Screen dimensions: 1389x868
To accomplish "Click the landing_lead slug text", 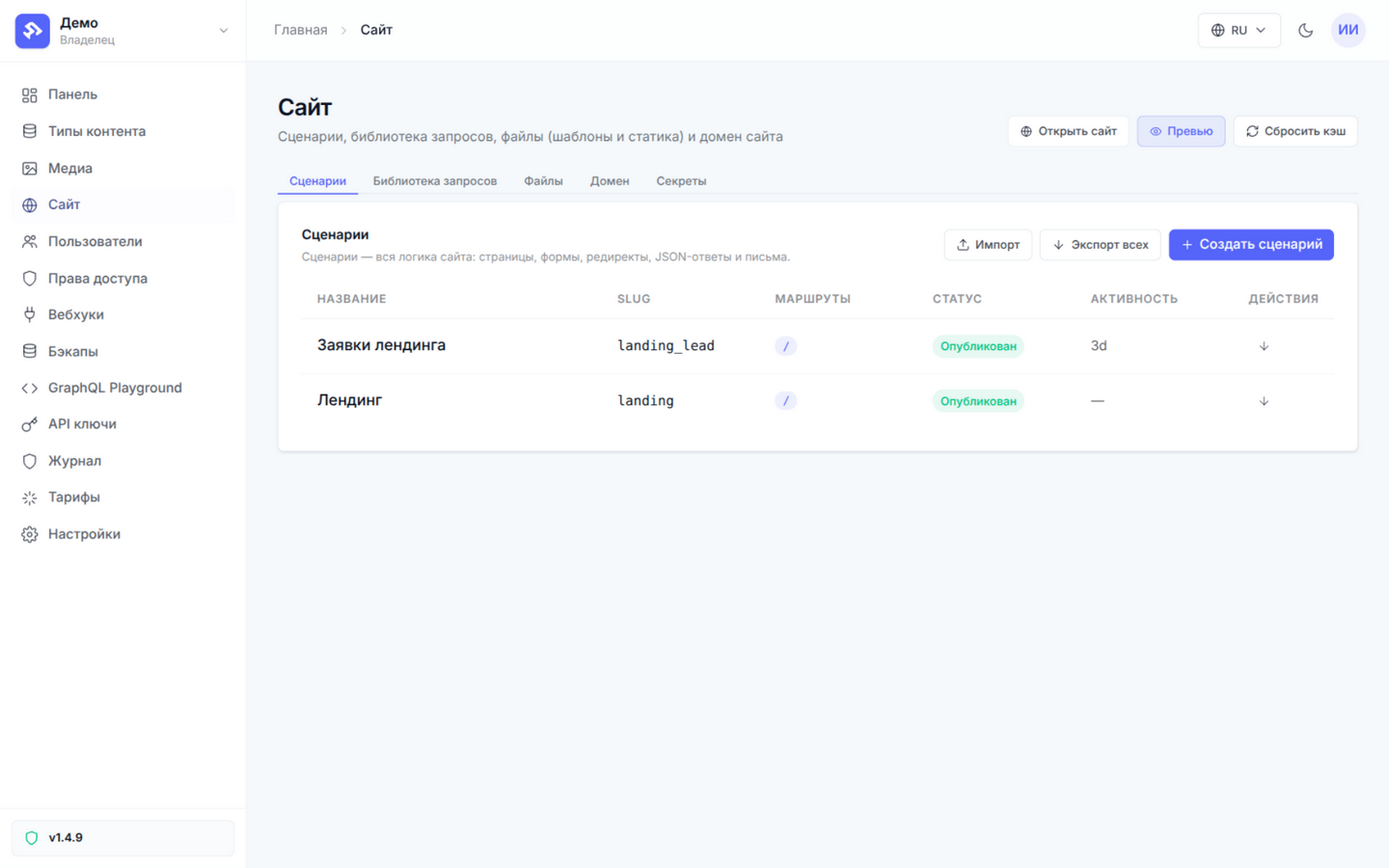I will pyautogui.click(x=666, y=346).
